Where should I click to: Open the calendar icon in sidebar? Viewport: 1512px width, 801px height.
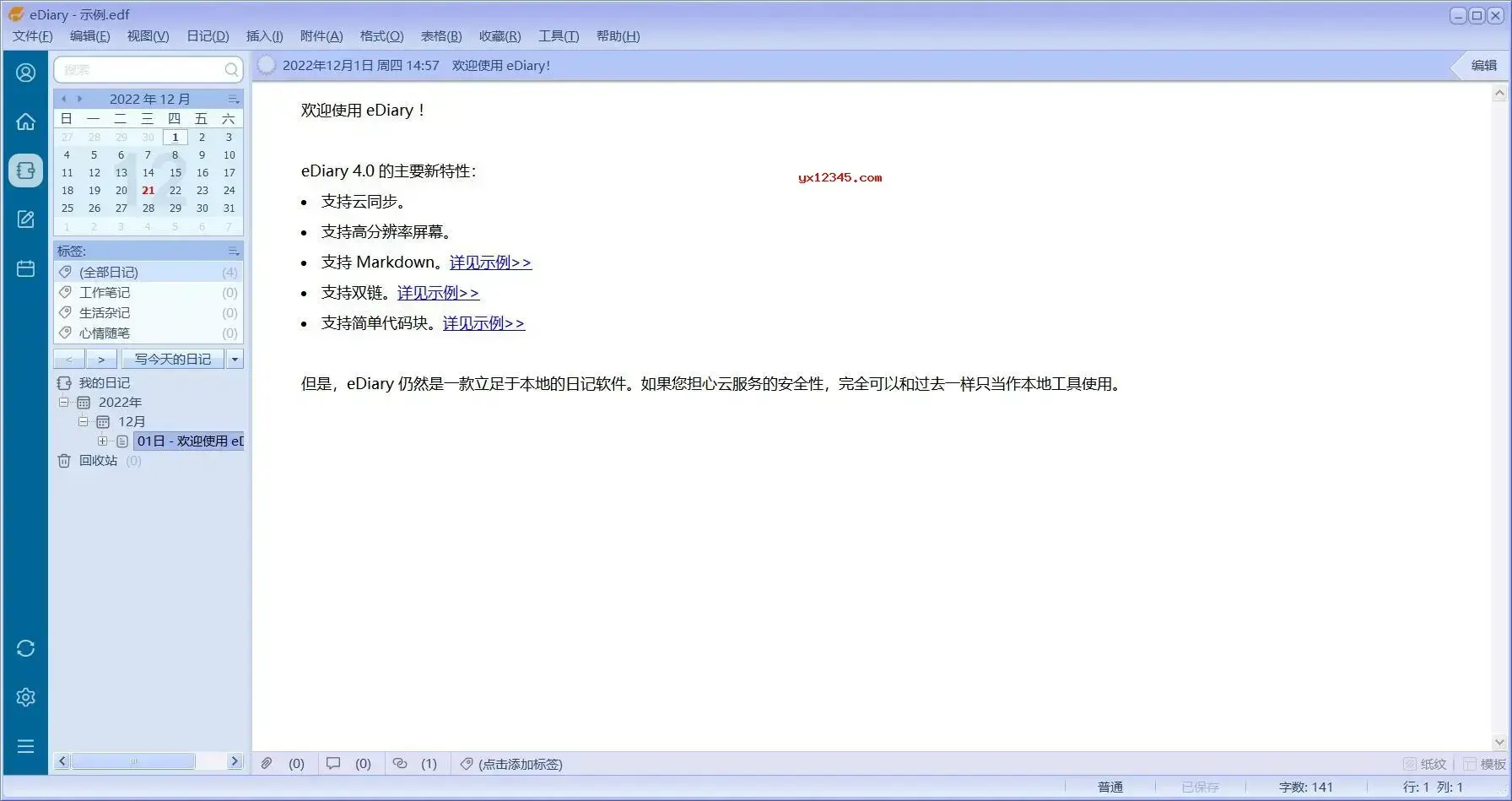tap(25, 268)
